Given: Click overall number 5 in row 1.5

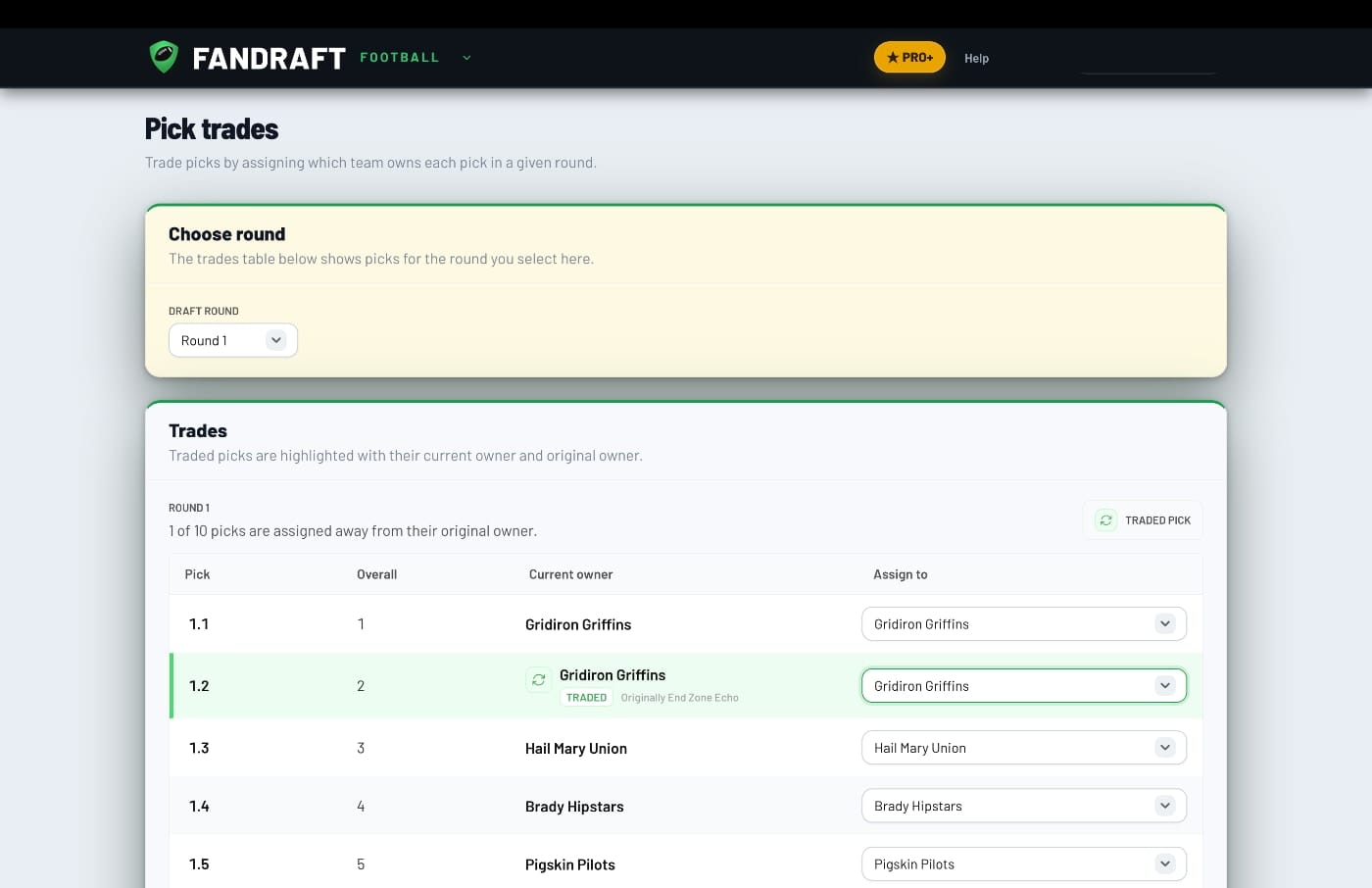Looking at the screenshot, I should tap(361, 864).
